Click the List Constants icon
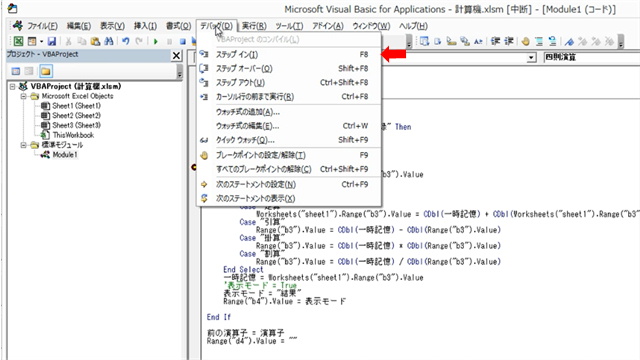The height and width of the screenshot is (360, 640). tap(438, 41)
